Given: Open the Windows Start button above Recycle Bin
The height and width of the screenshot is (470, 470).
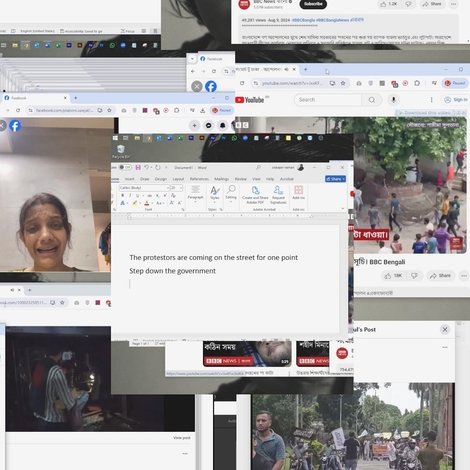Looking at the screenshot, I should pos(115,138).
